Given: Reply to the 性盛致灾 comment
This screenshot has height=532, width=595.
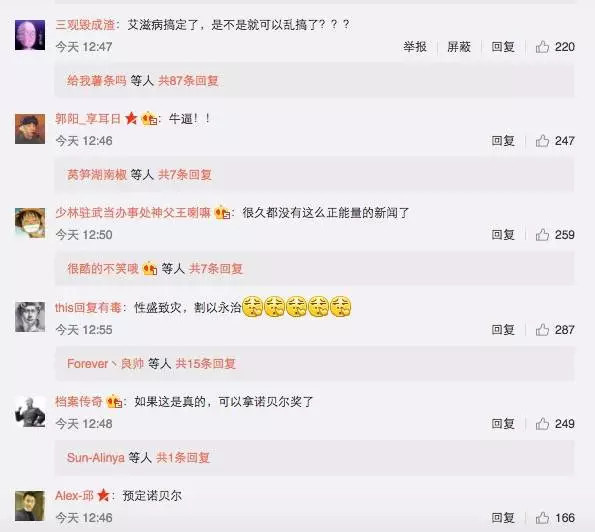Looking at the screenshot, I should [x=503, y=329].
